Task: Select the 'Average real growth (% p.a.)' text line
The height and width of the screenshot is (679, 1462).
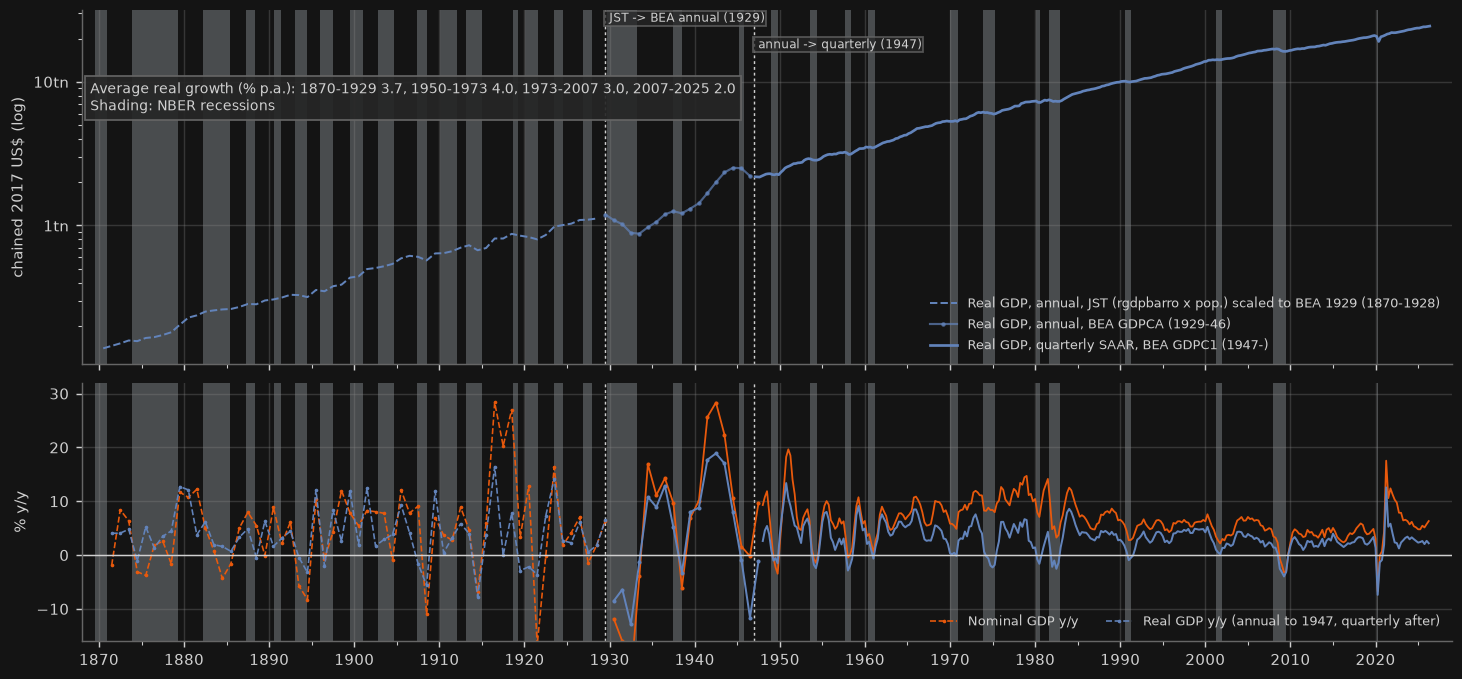Action: (413, 88)
